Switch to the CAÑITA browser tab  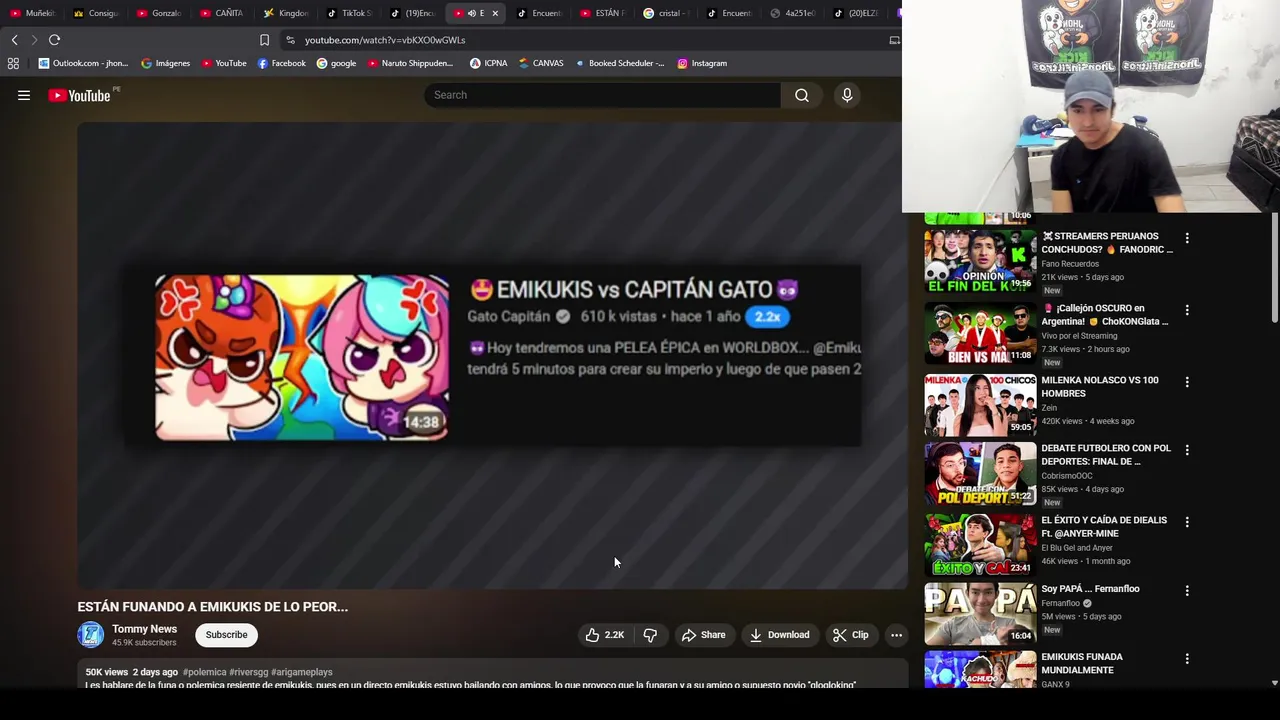pyautogui.click(x=222, y=13)
